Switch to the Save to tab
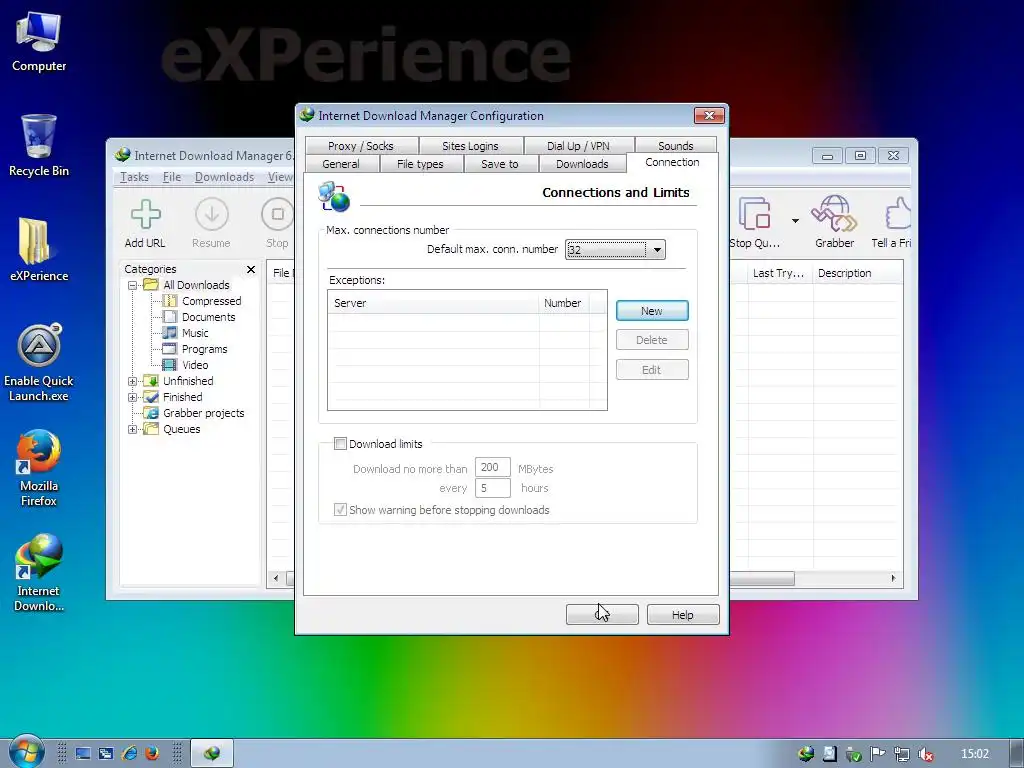 [500, 164]
